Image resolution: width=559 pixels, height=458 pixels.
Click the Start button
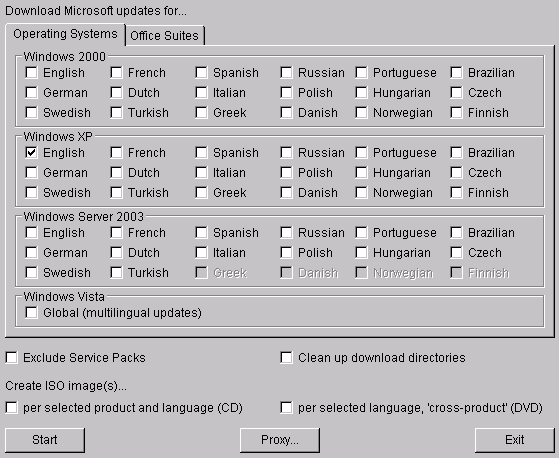coord(45,440)
